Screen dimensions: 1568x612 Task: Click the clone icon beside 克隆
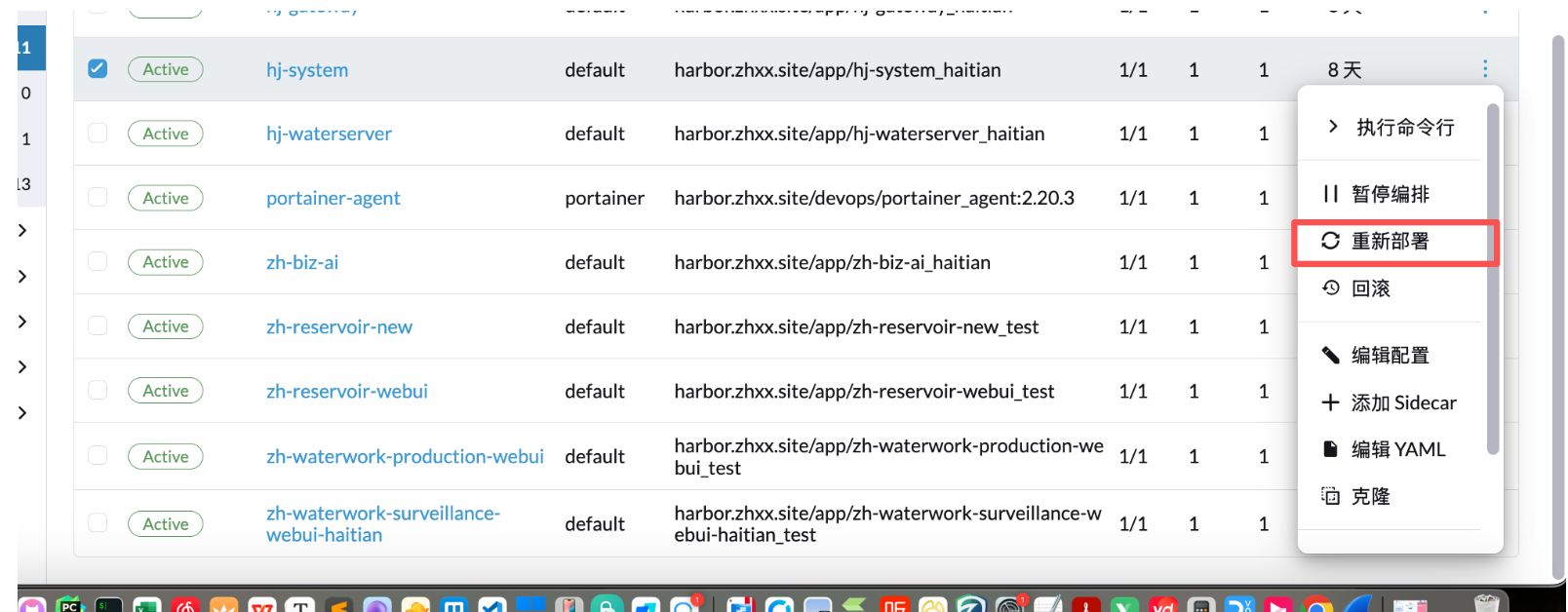(1330, 496)
